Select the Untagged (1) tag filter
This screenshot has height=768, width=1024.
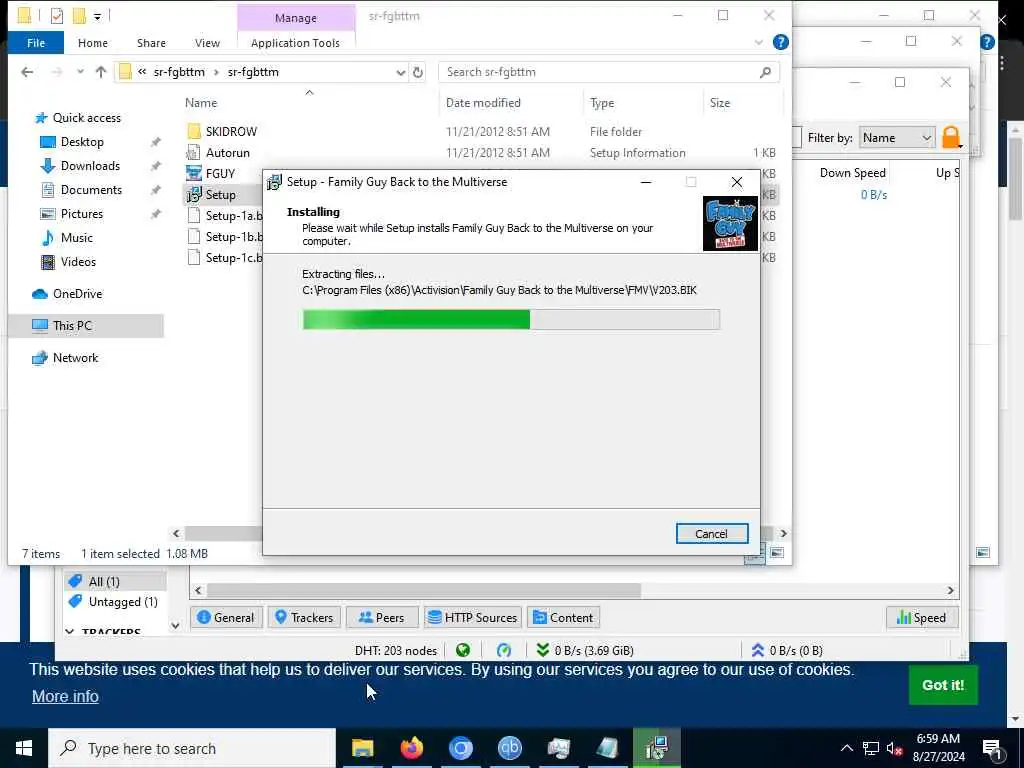[114, 601]
